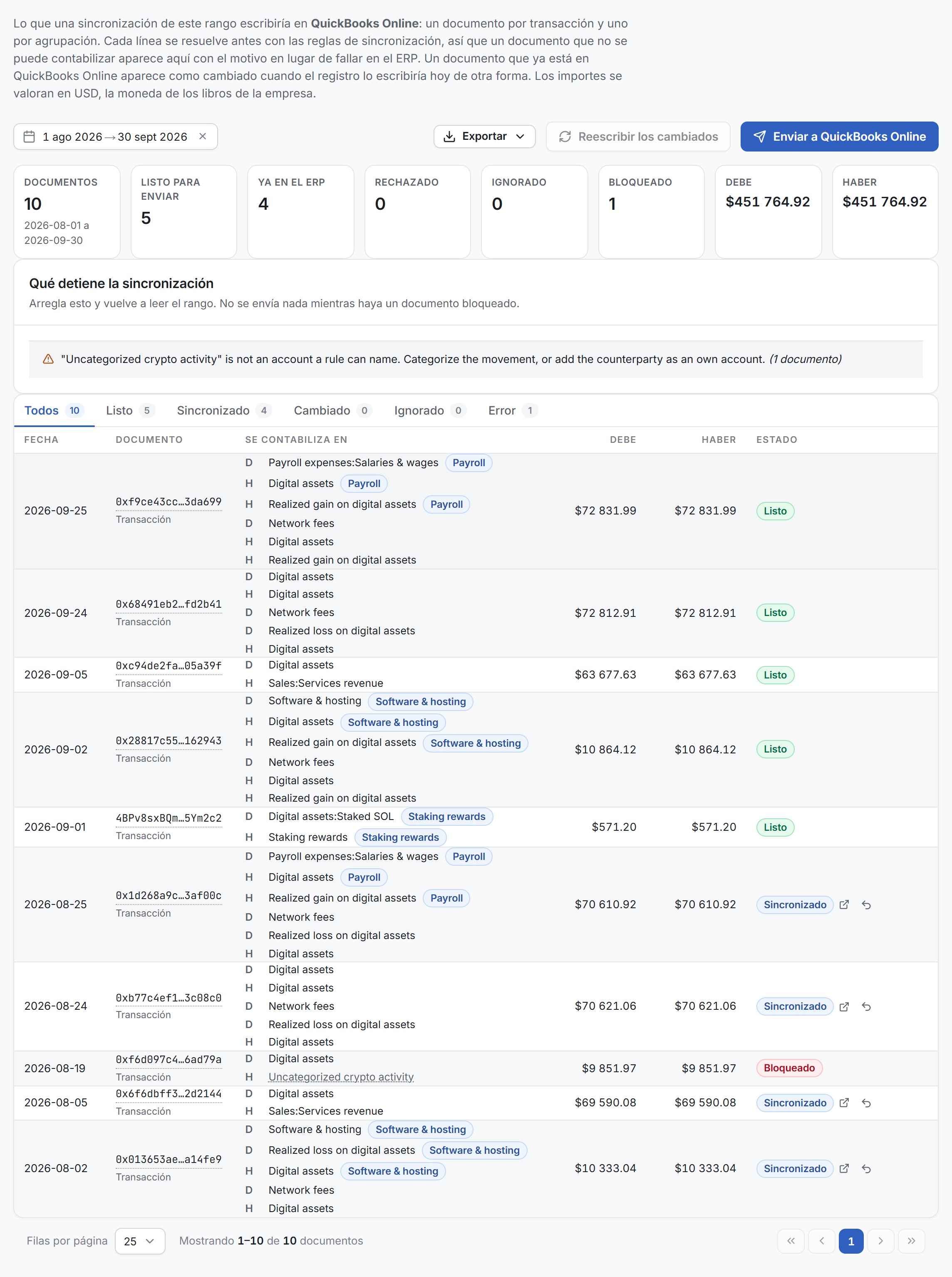Viewport: 952px width, 1277px height.
Task: Open transaction 0x68491eb2…fd2b41 link
Action: (168, 604)
